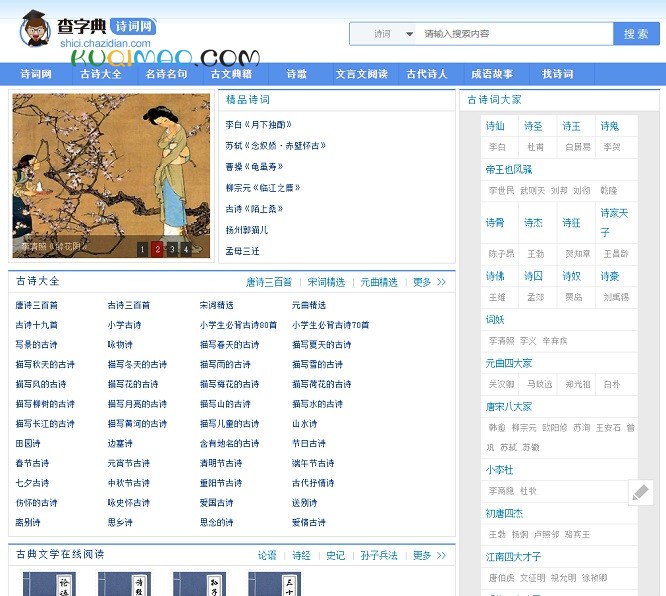Click 史记 in classic literature header

tap(336, 555)
